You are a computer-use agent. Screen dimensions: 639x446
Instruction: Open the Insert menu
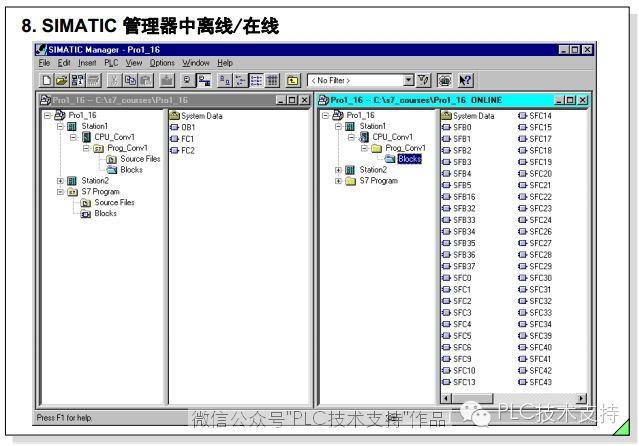(x=87, y=63)
